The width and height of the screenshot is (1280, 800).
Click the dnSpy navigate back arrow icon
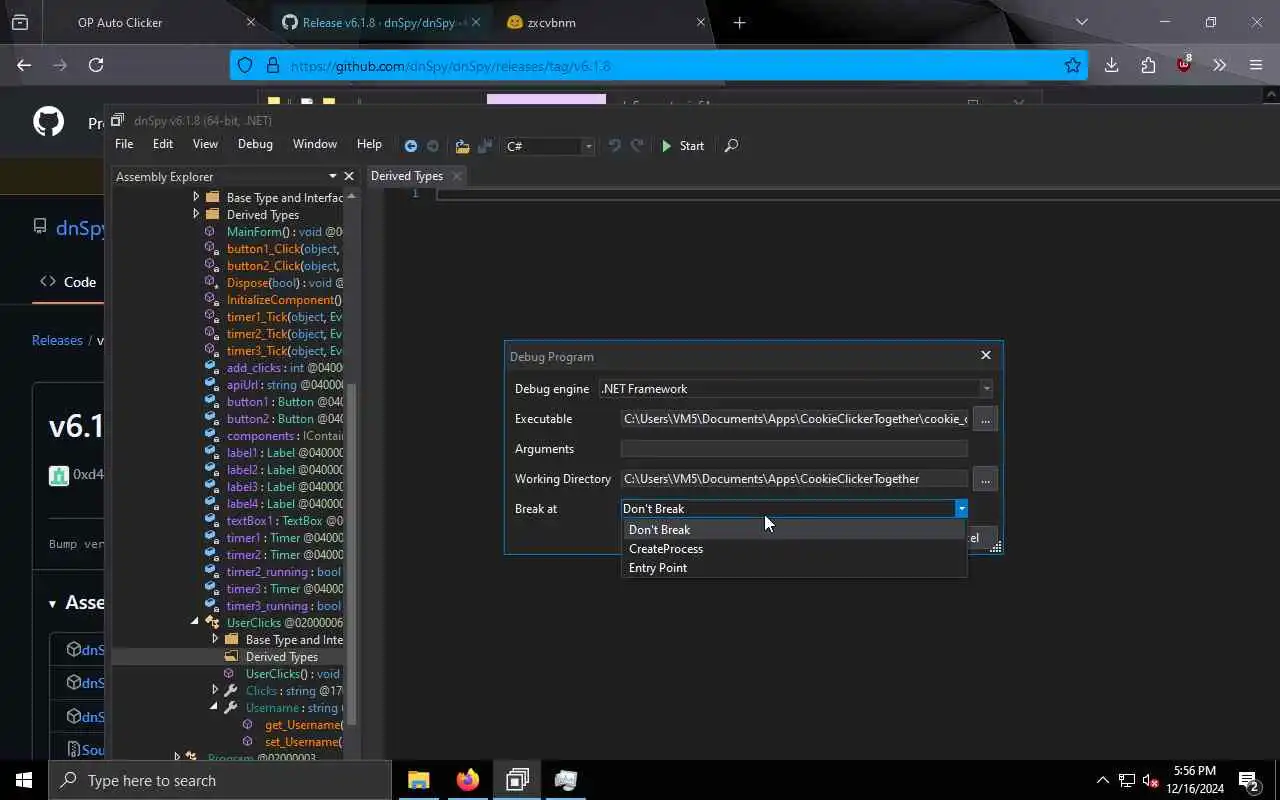pyautogui.click(x=410, y=146)
